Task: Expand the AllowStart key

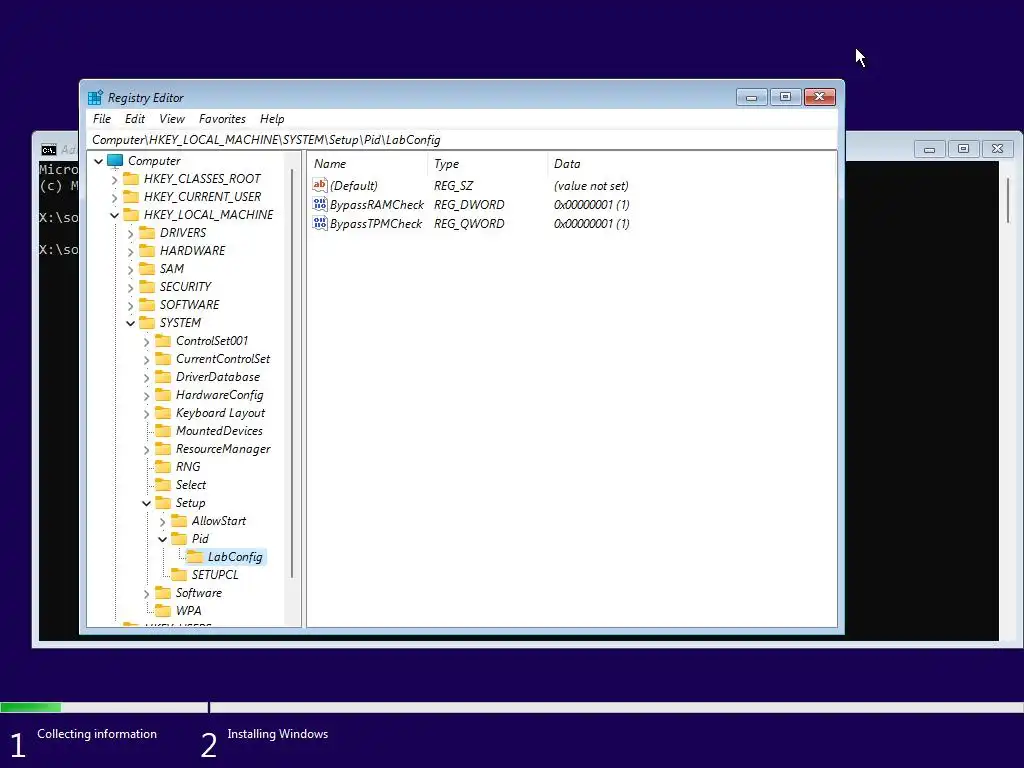Action: coord(163,521)
